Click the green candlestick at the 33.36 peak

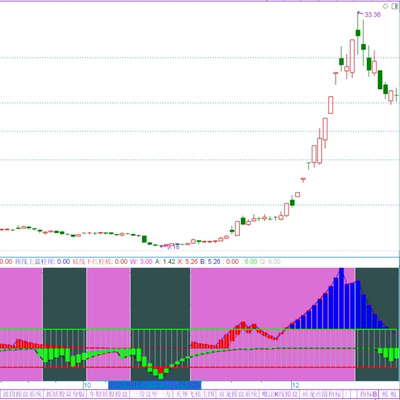[358, 33]
